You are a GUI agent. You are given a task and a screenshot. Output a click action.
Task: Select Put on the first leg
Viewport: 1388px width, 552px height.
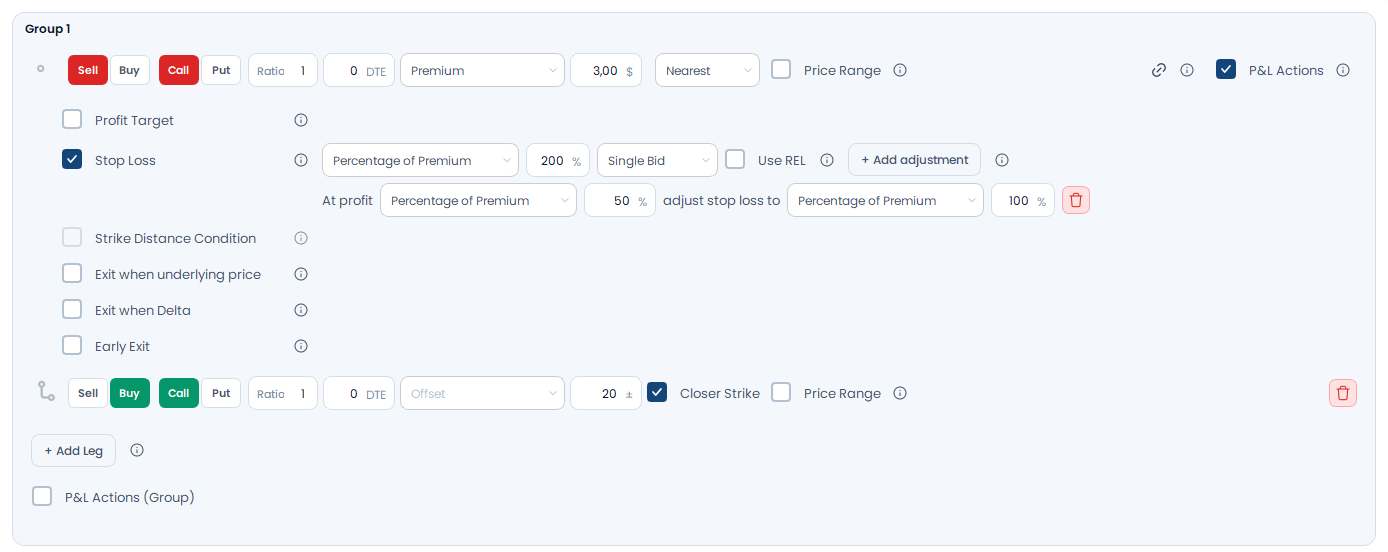[221, 70]
